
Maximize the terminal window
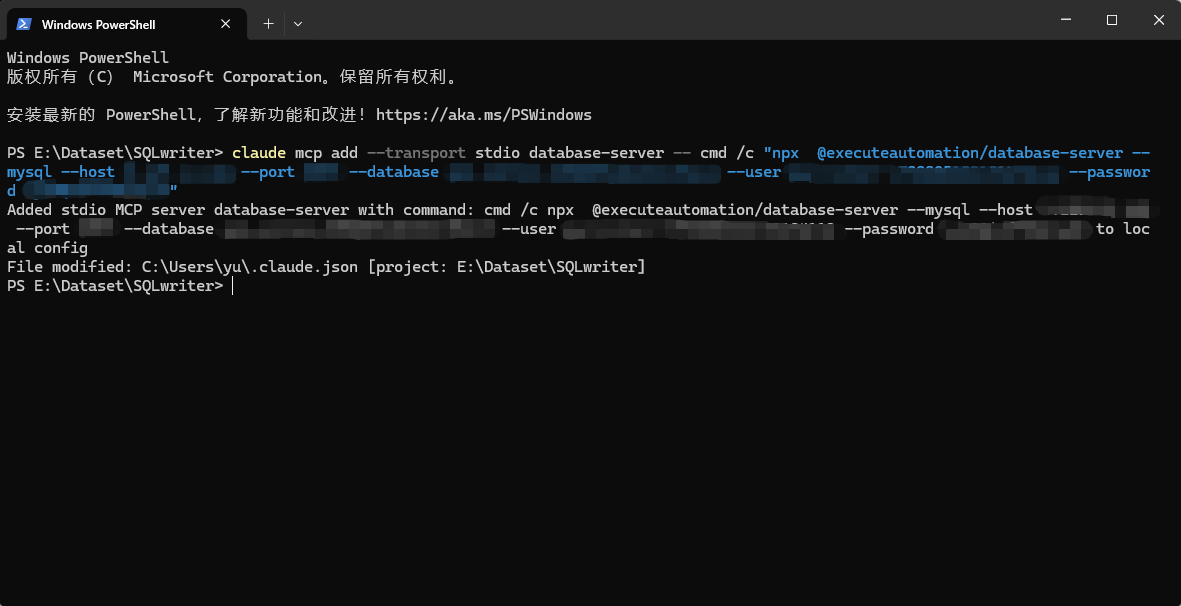pos(1112,20)
